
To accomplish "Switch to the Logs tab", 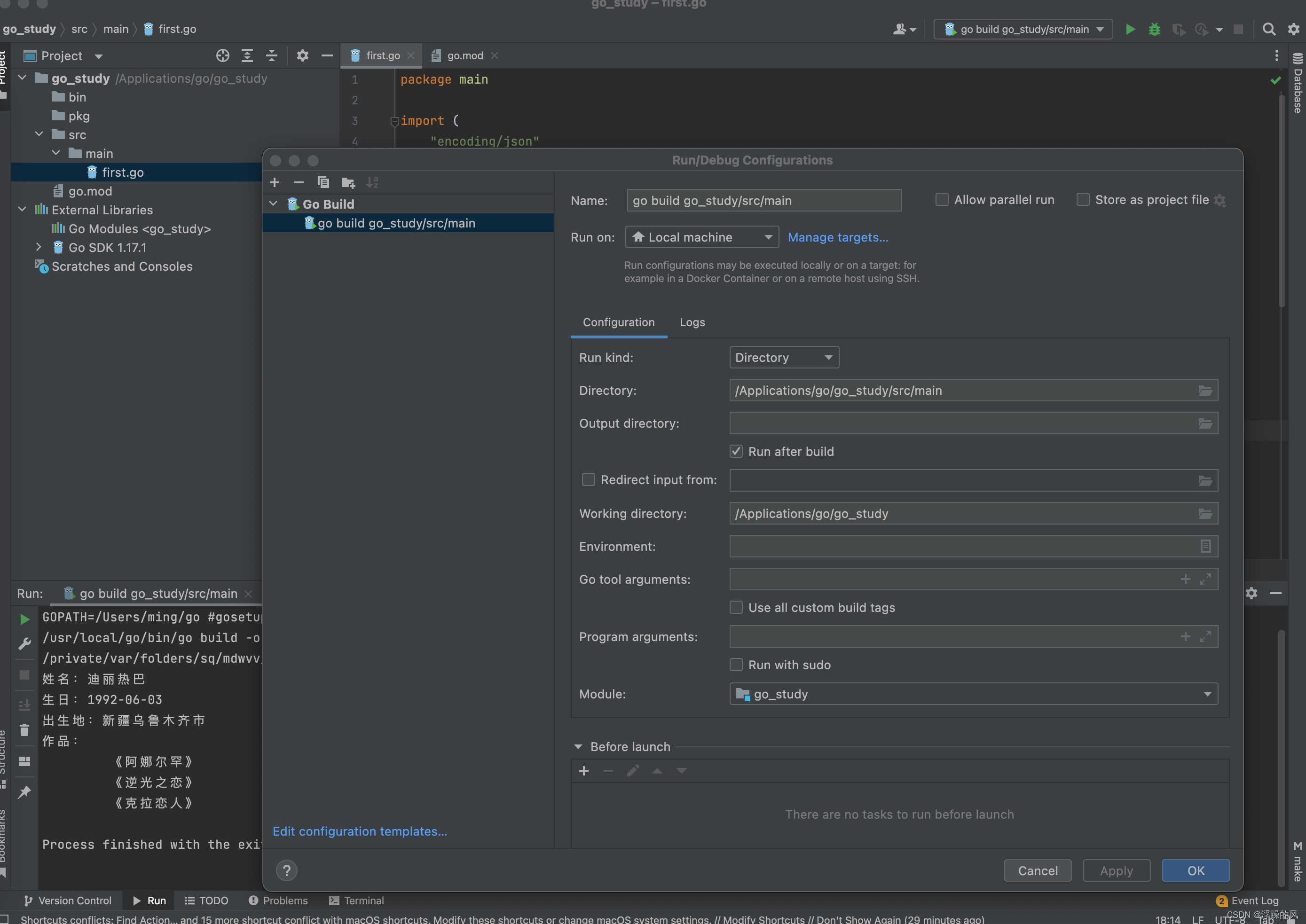I will tap(692, 322).
